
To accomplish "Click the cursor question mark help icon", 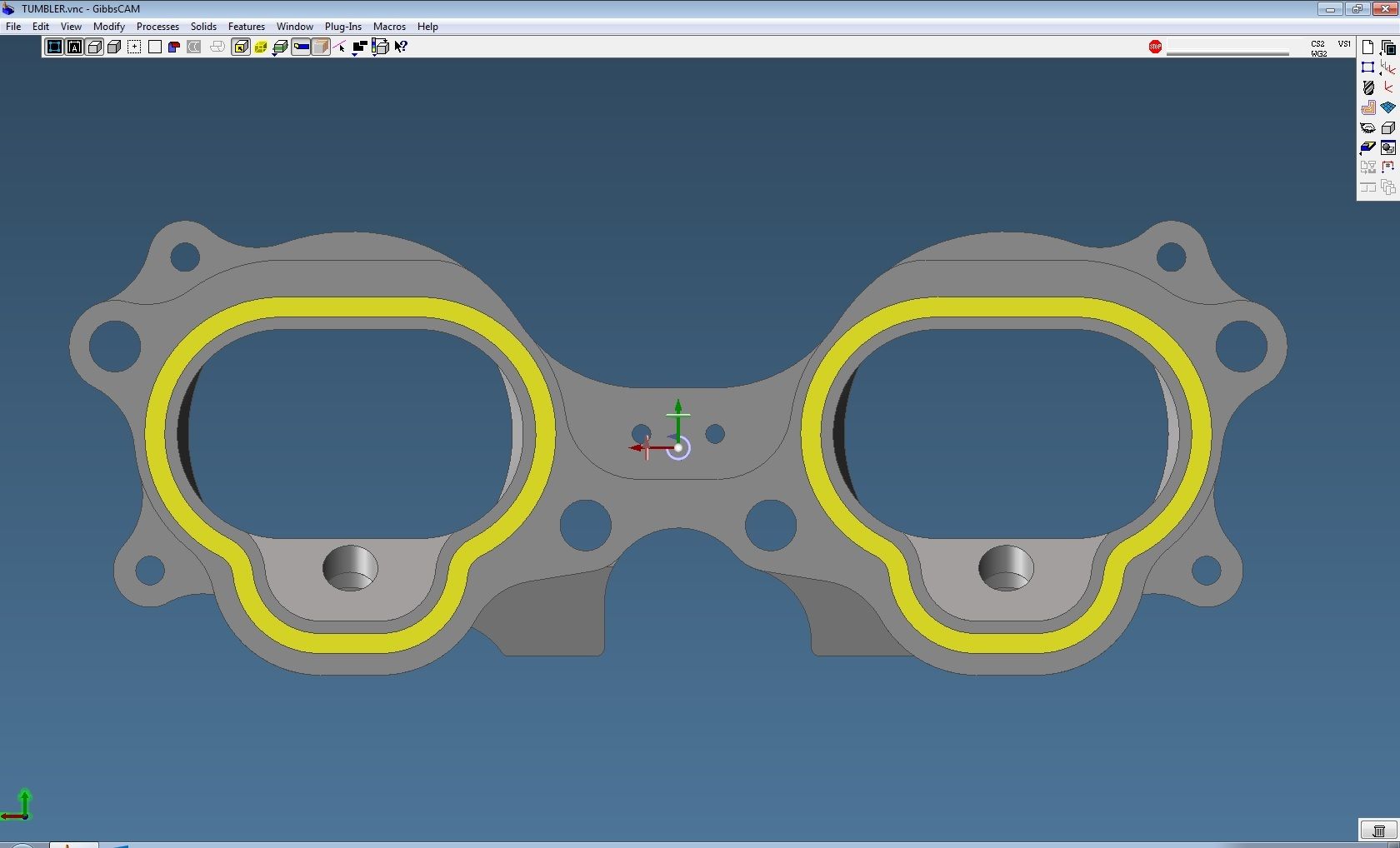I will pyautogui.click(x=401, y=47).
